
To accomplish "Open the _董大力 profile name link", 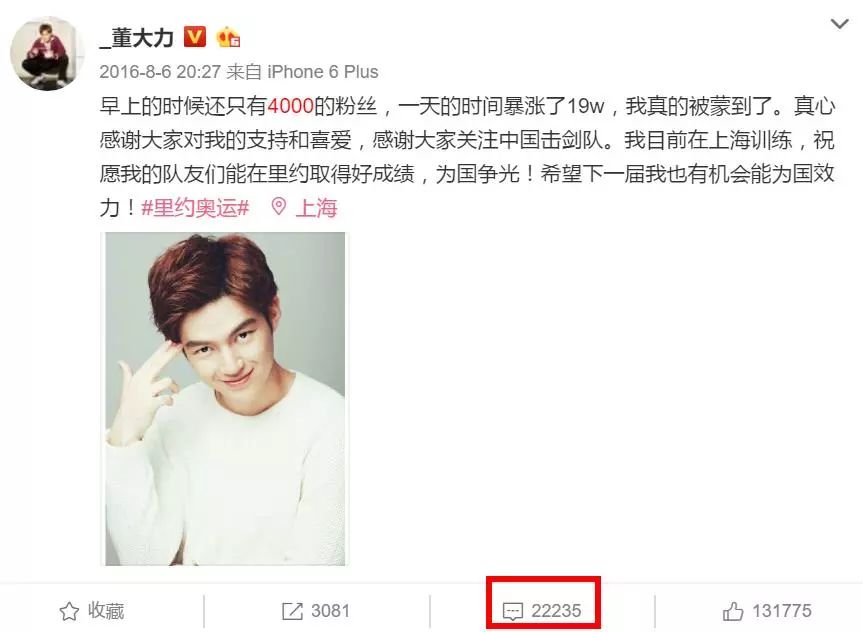I will pos(136,37).
